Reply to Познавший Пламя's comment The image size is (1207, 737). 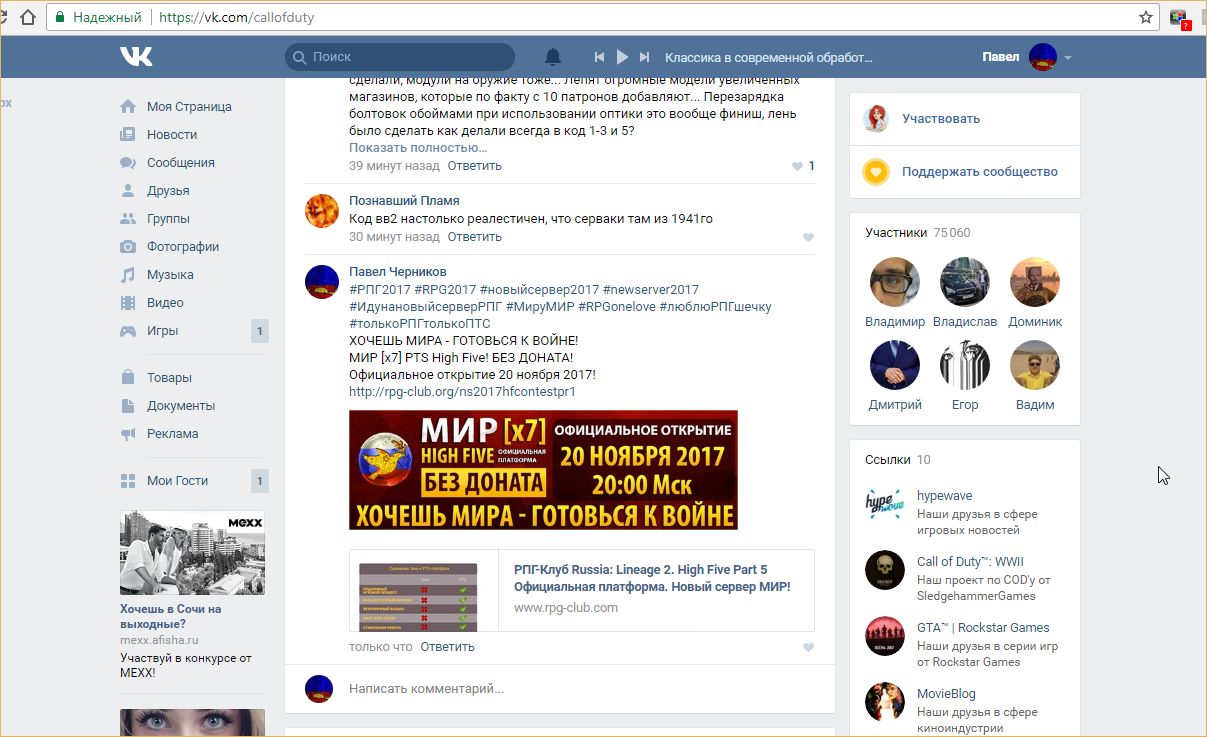tap(475, 236)
